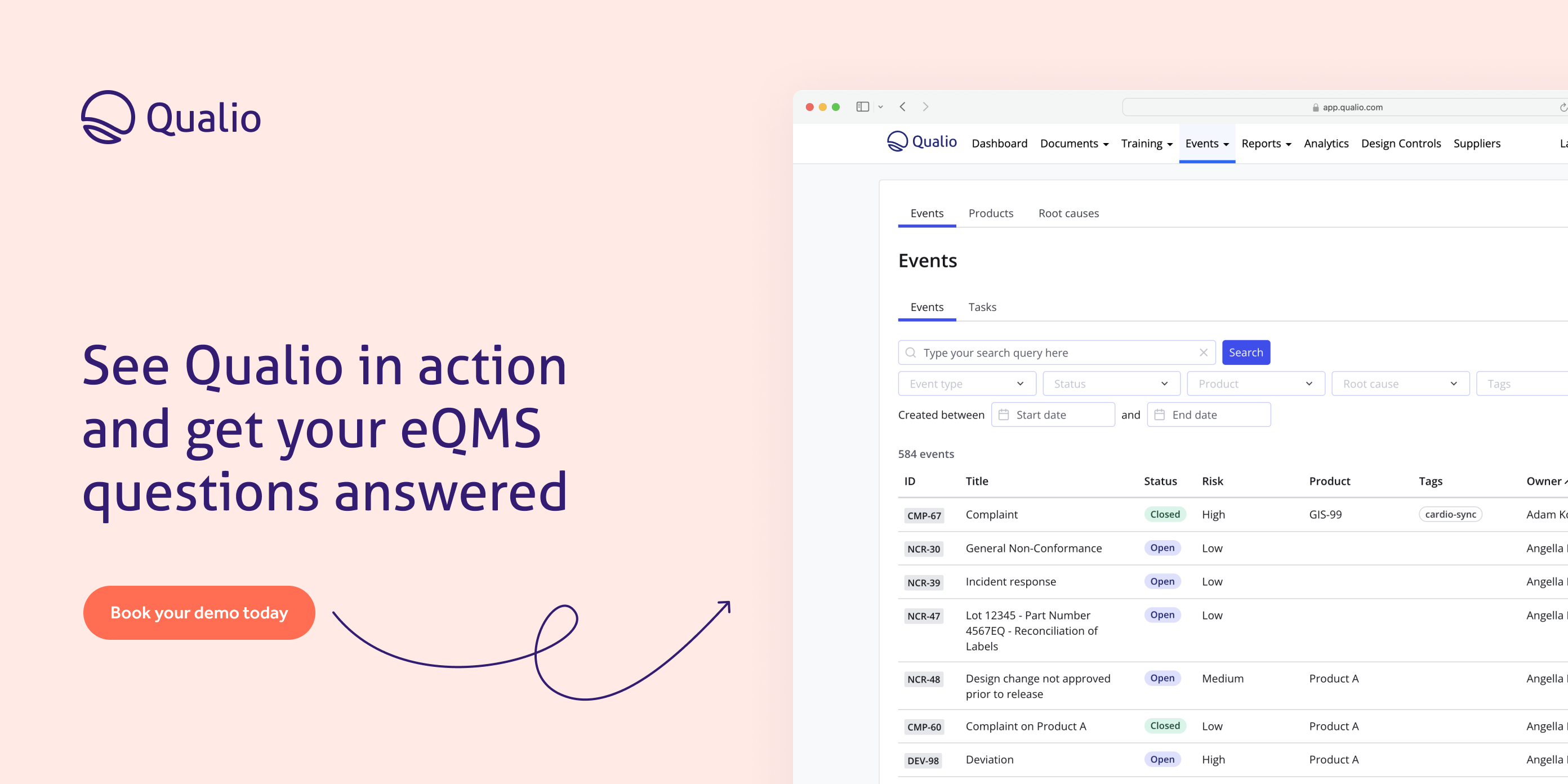This screenshot has width=1568, height=784.
Task: Toggle the browser sidebar icon
Action: pyautogui.click(x=862, y=106)
